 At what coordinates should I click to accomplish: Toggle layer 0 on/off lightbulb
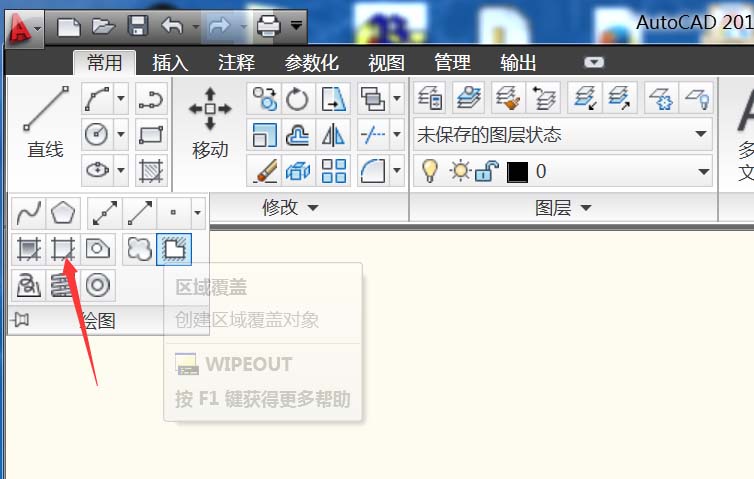click(429, 171)
